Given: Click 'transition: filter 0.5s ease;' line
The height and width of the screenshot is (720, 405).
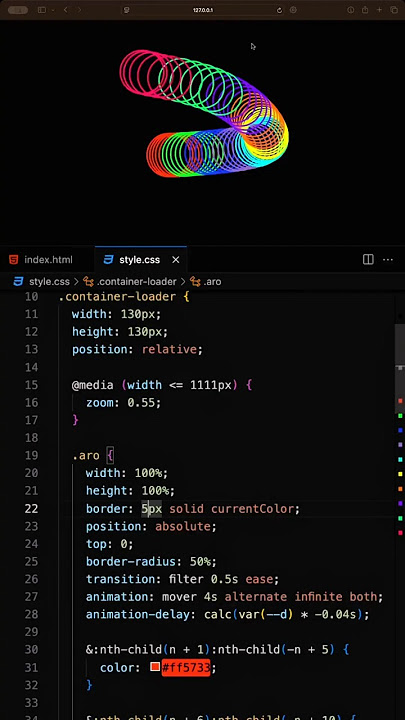Looking at the screenshot, I should [182, 579].
